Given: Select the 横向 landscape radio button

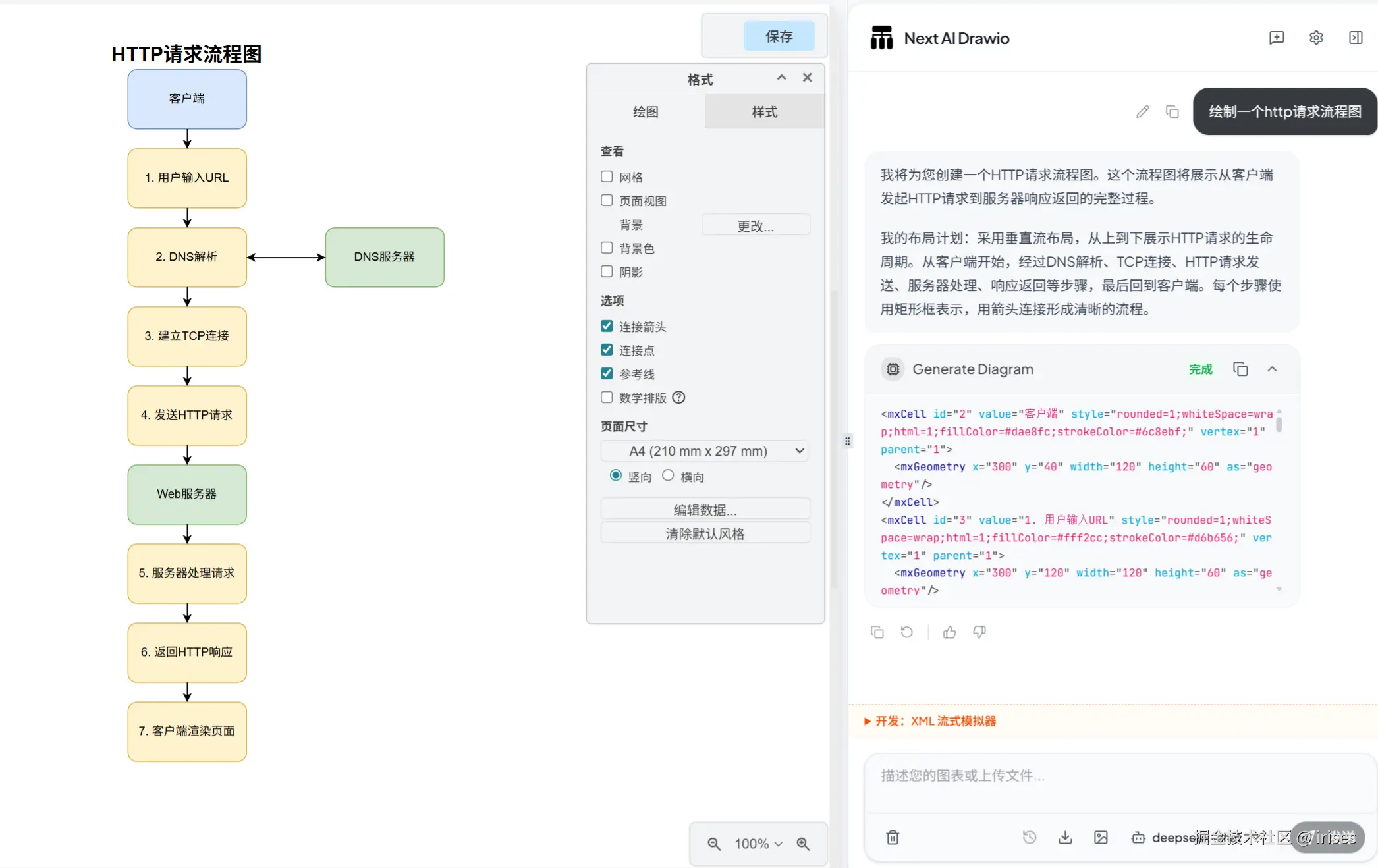Looking at the screenshot, I should 668,475.
